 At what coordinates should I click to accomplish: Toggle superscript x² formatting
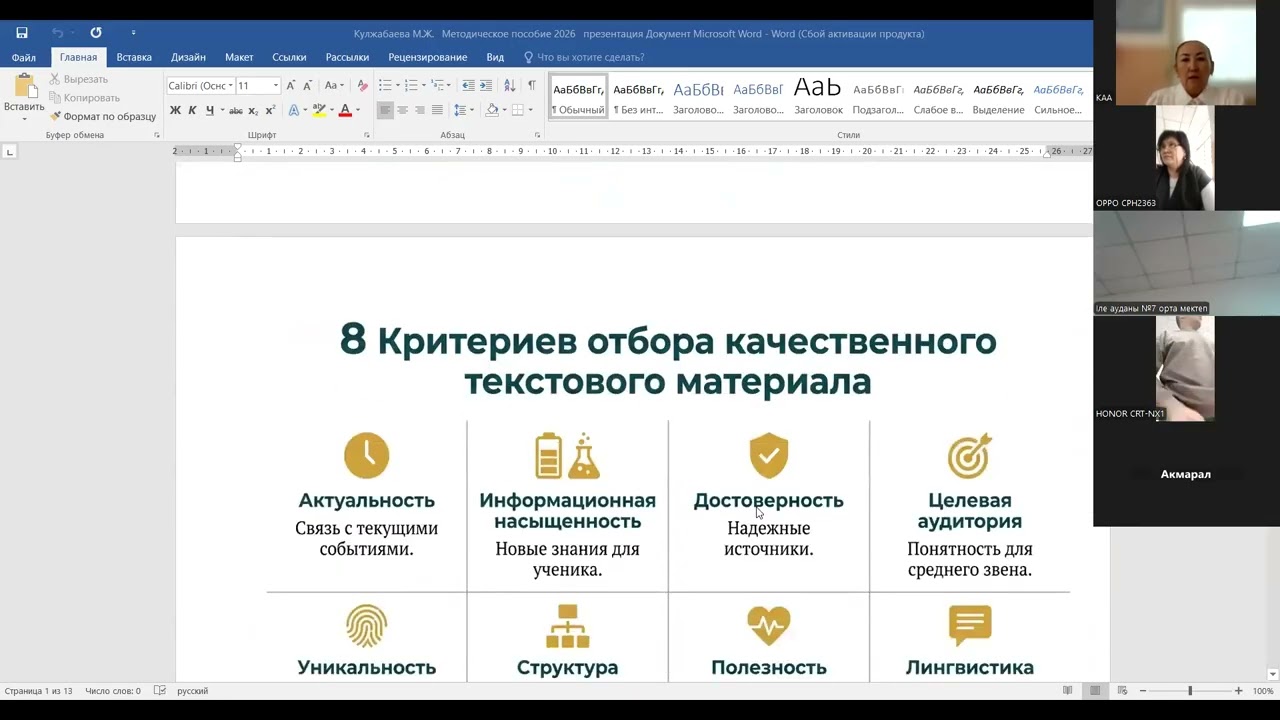[x=270, y=110]
